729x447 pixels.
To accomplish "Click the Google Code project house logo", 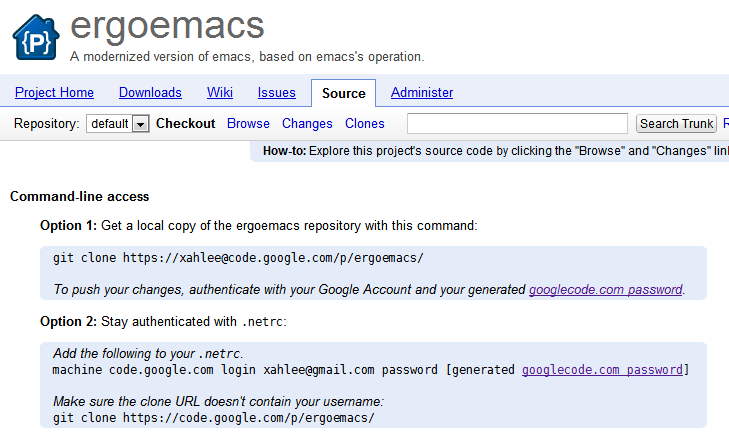I will (x=36, y=37).
